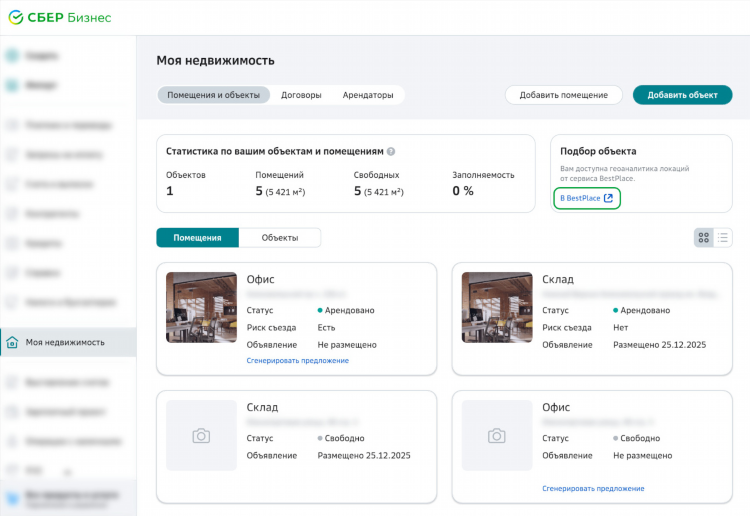Image resolution: width=750 pixels, height=516 pixels.
Task: Click Сгенерировать предложение in rented Офис card
Action: tap(298, 361)
